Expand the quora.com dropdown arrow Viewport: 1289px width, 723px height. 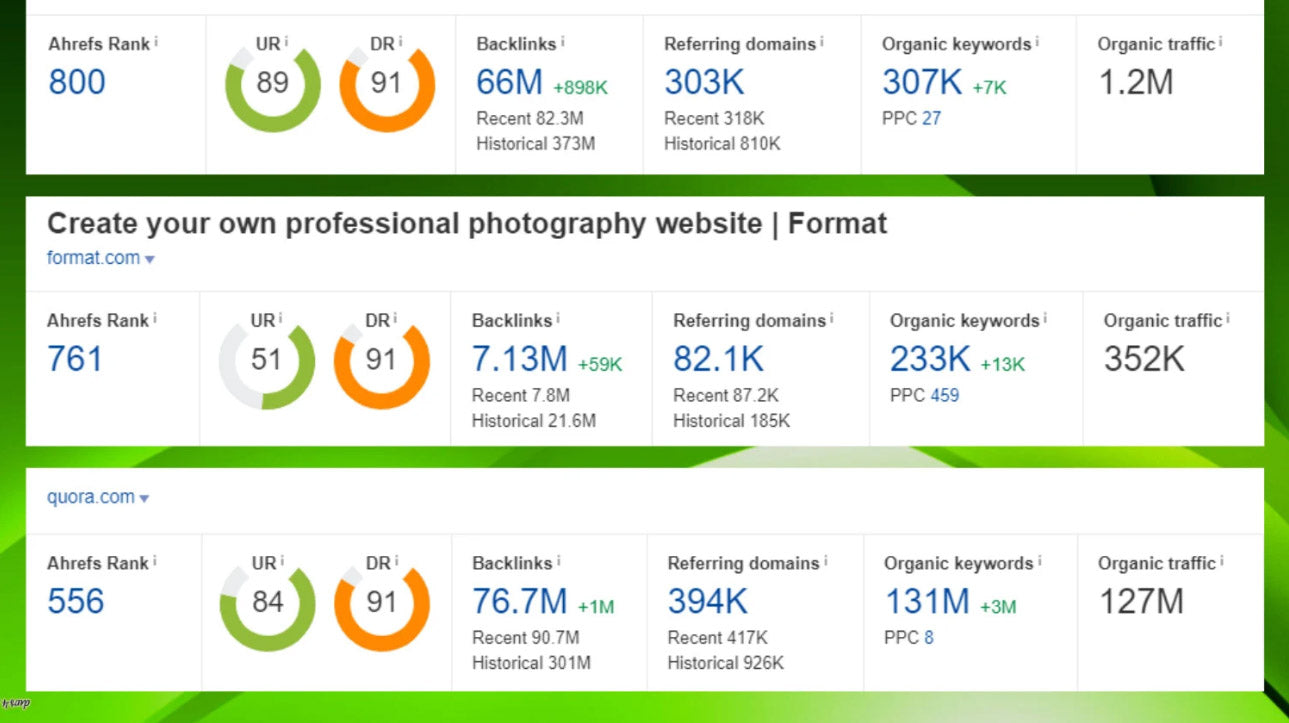pos(146,498)
